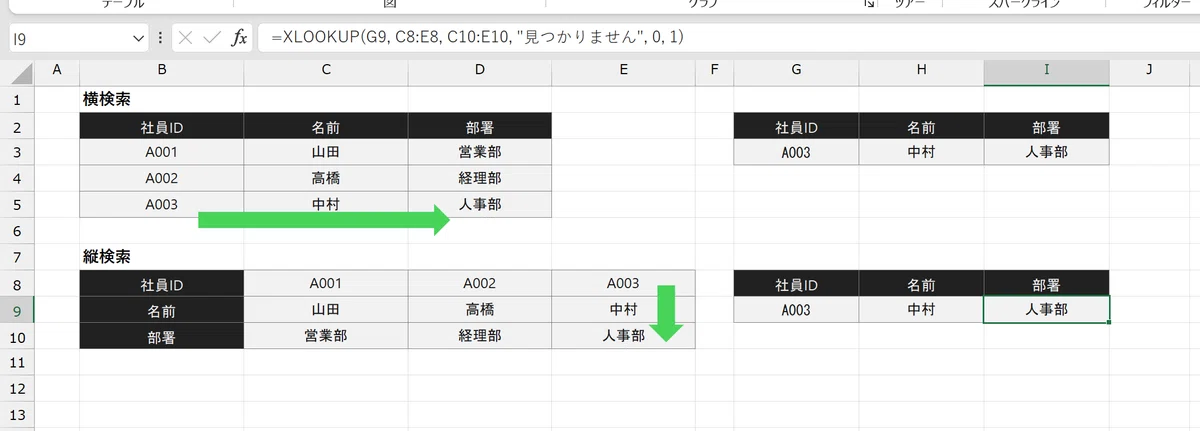
Task: Click the selected cell I9 with 人事部
Action: [1046, 309]
